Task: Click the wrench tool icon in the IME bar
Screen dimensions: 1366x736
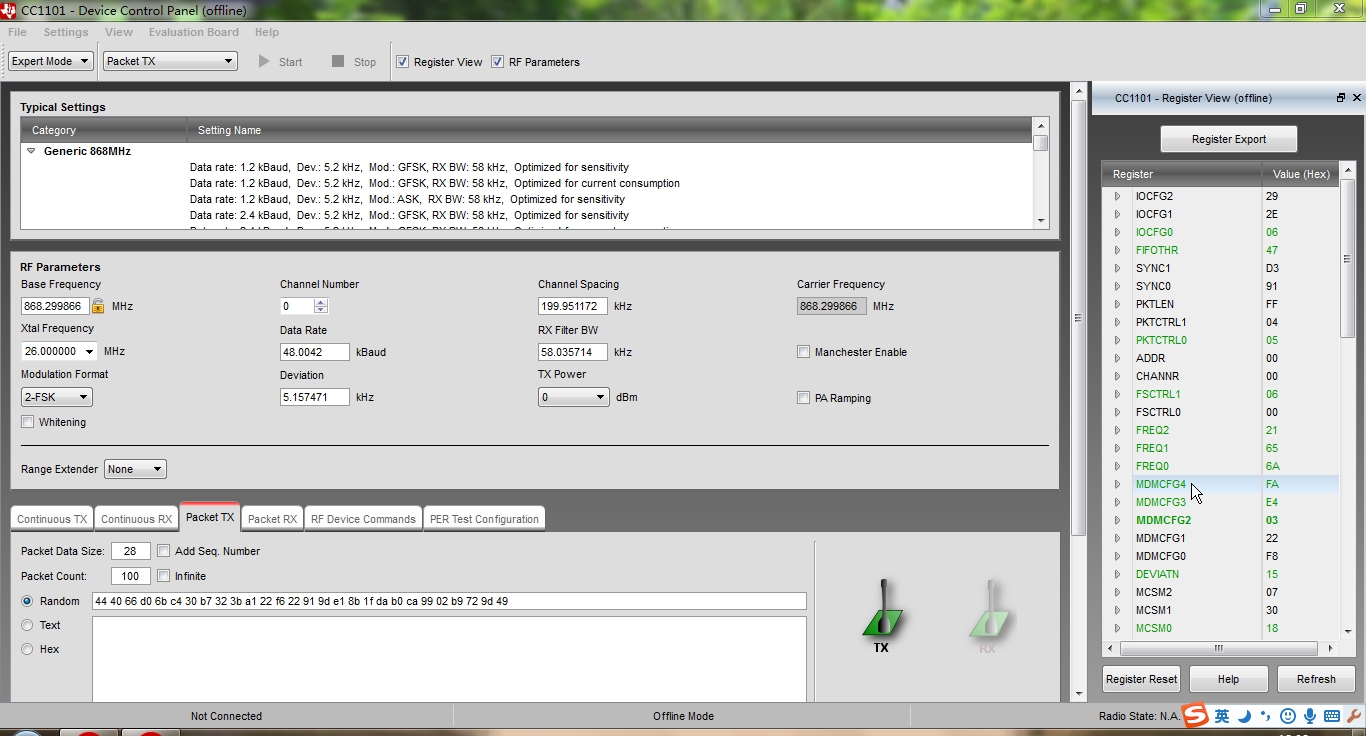Action: (1354, 716)
